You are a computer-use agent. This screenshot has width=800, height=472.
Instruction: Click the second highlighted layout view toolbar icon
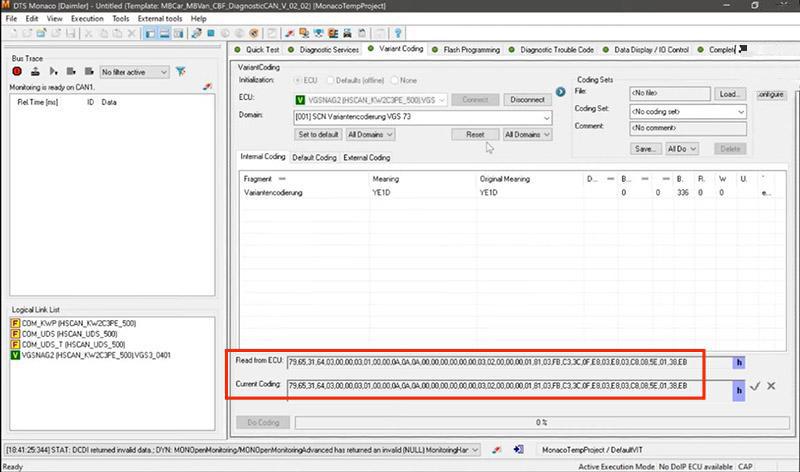164,34
